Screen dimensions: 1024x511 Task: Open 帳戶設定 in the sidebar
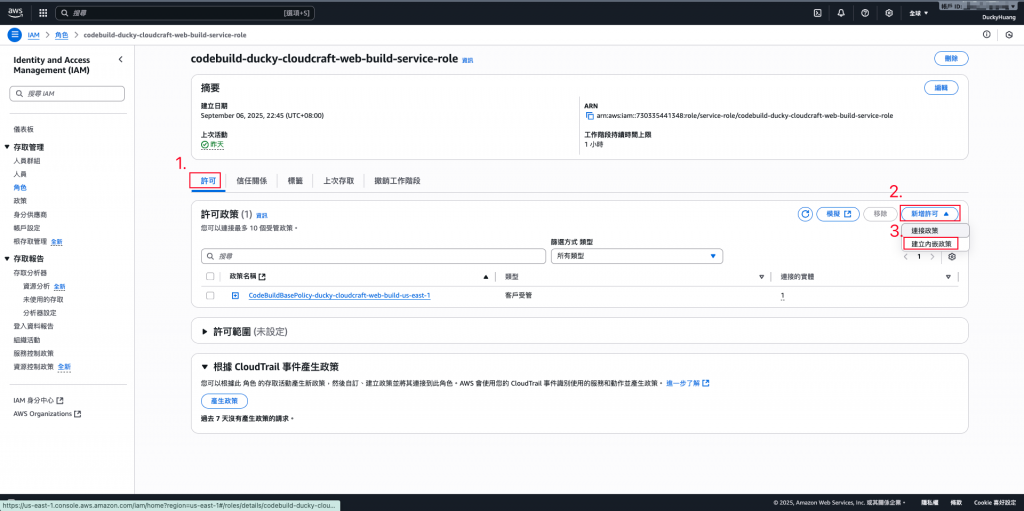[26, 228]
